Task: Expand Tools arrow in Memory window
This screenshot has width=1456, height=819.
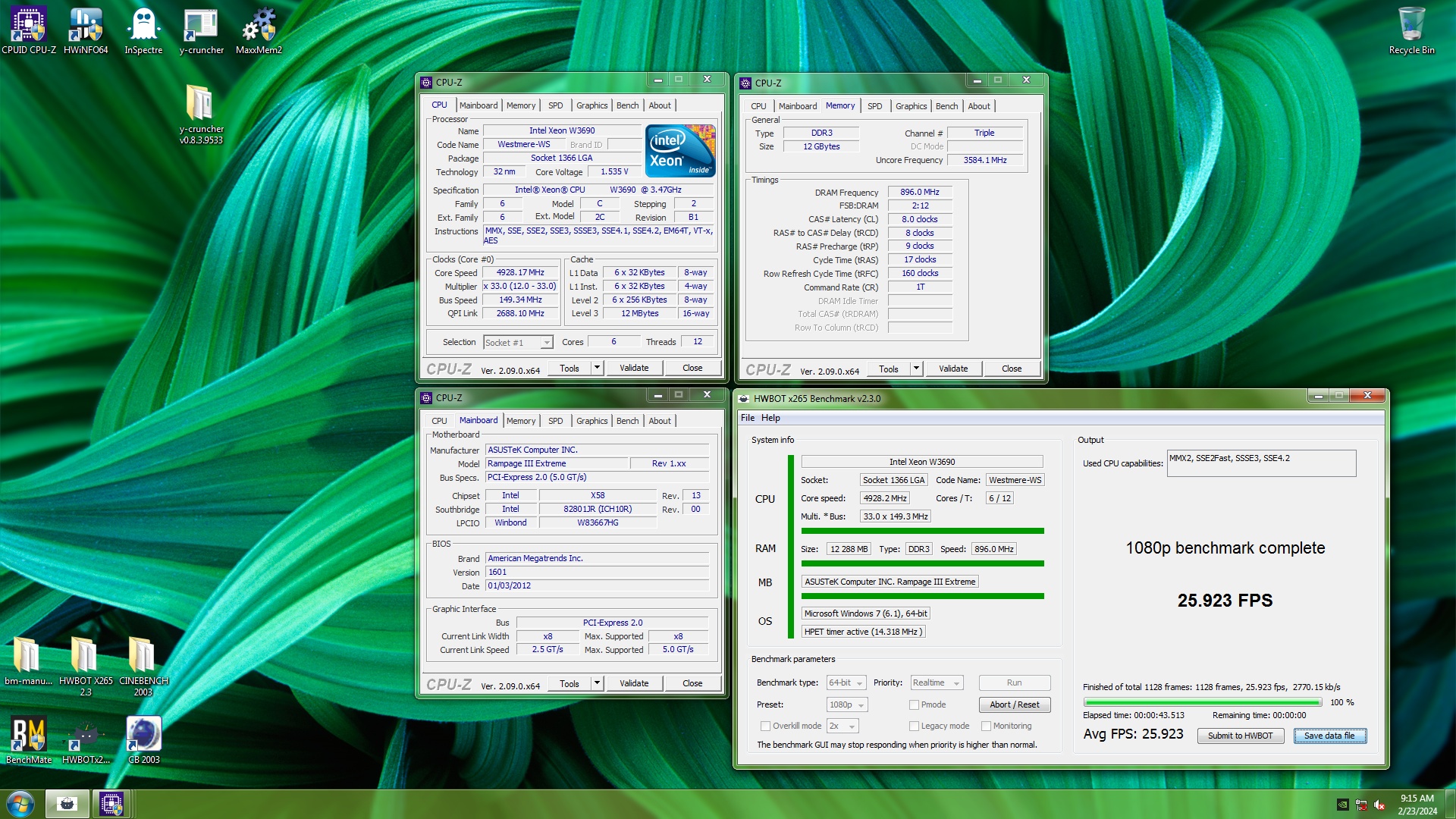Action: (916, 369)
